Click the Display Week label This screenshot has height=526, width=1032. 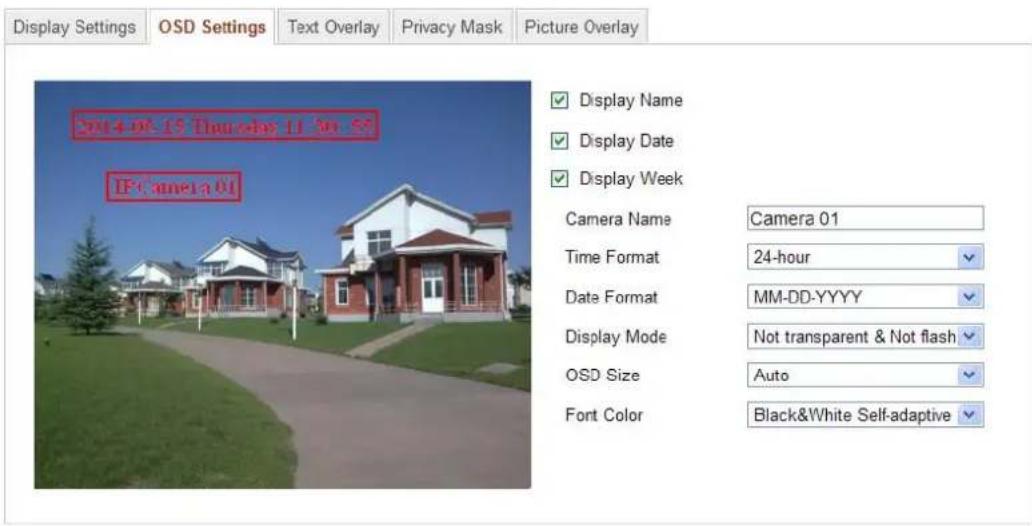[631, 179]
